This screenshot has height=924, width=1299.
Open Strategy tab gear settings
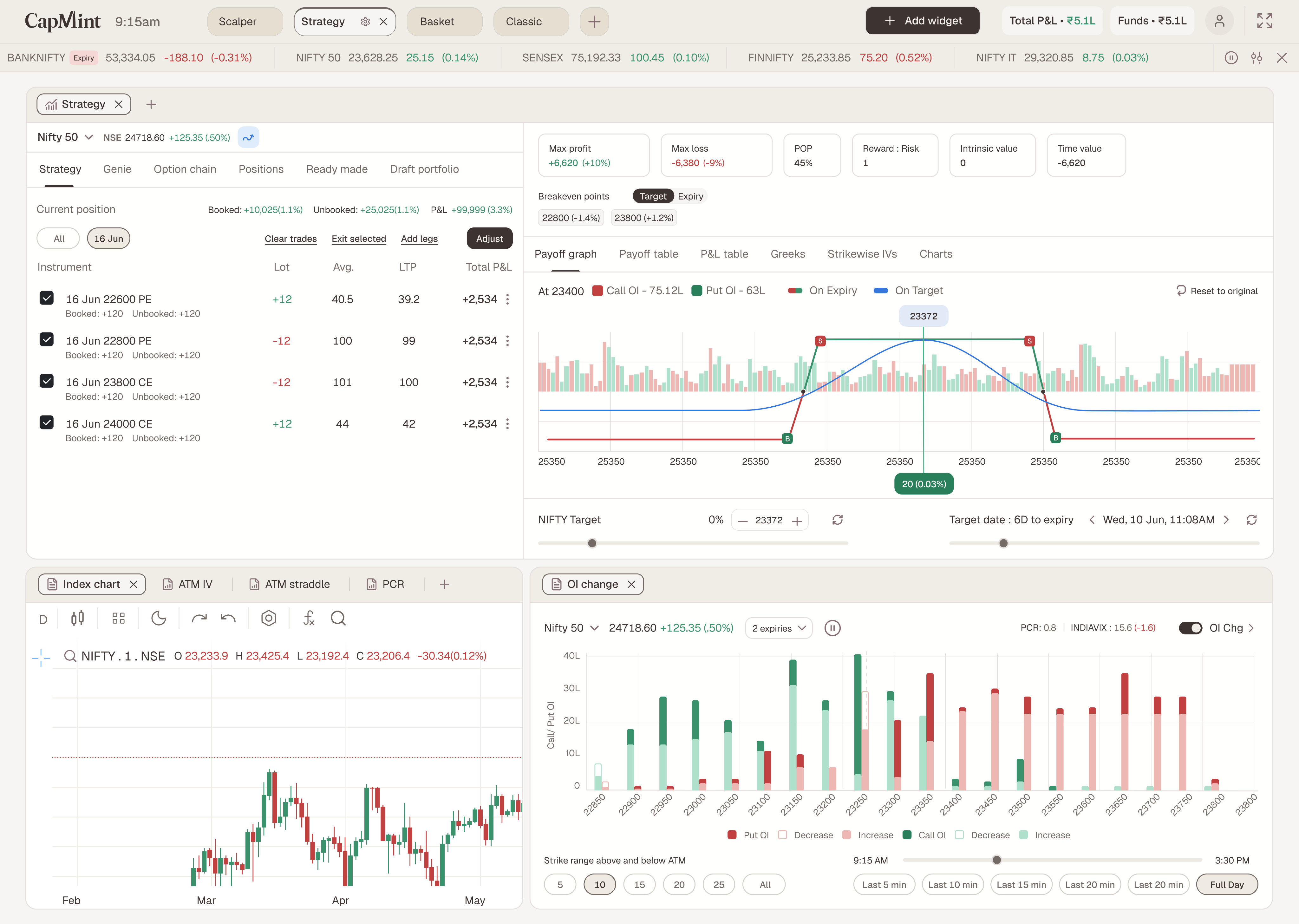tap(365, 22)
